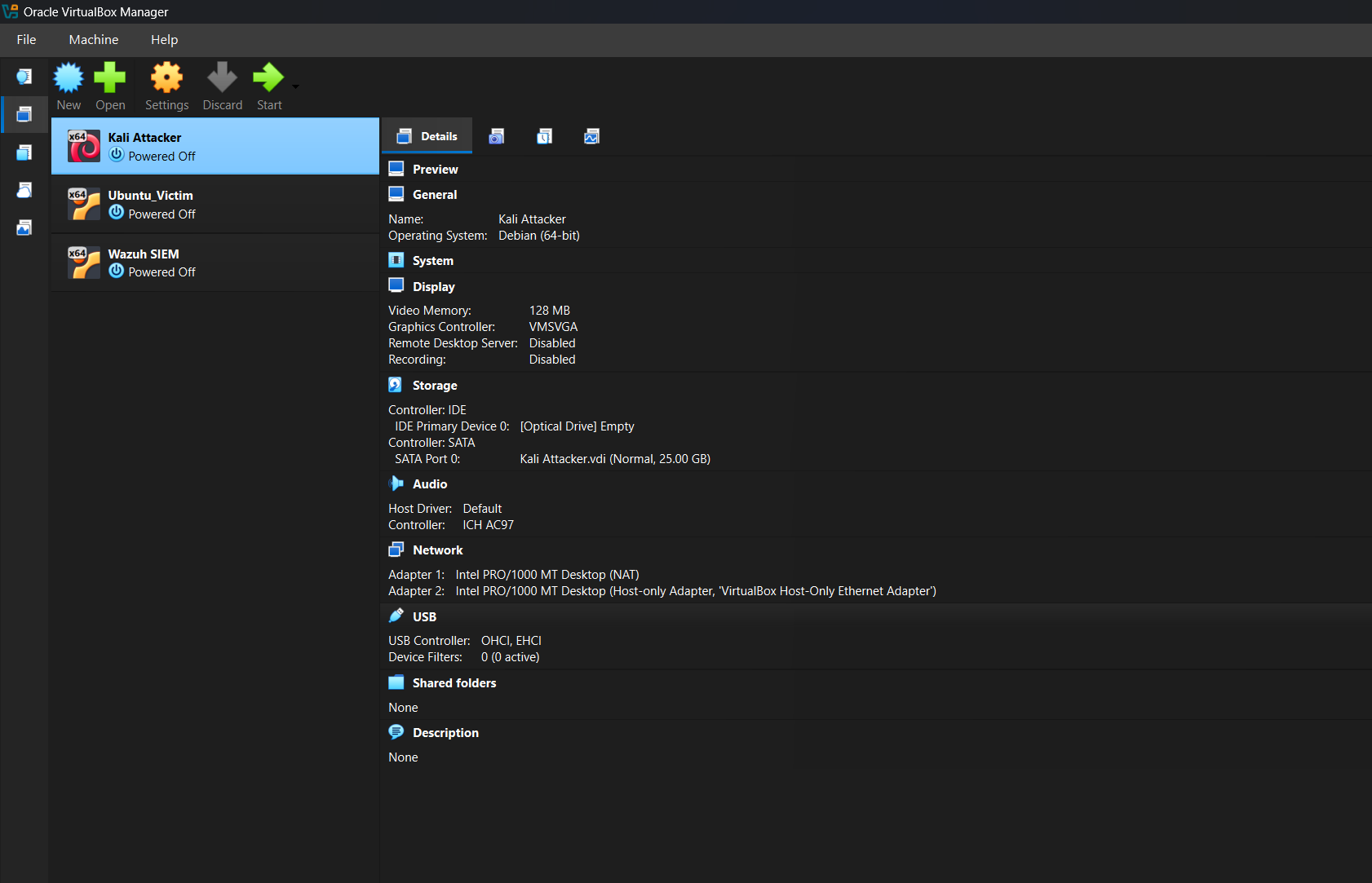Open the Home welcome sidebar icon

pos(24,77)
